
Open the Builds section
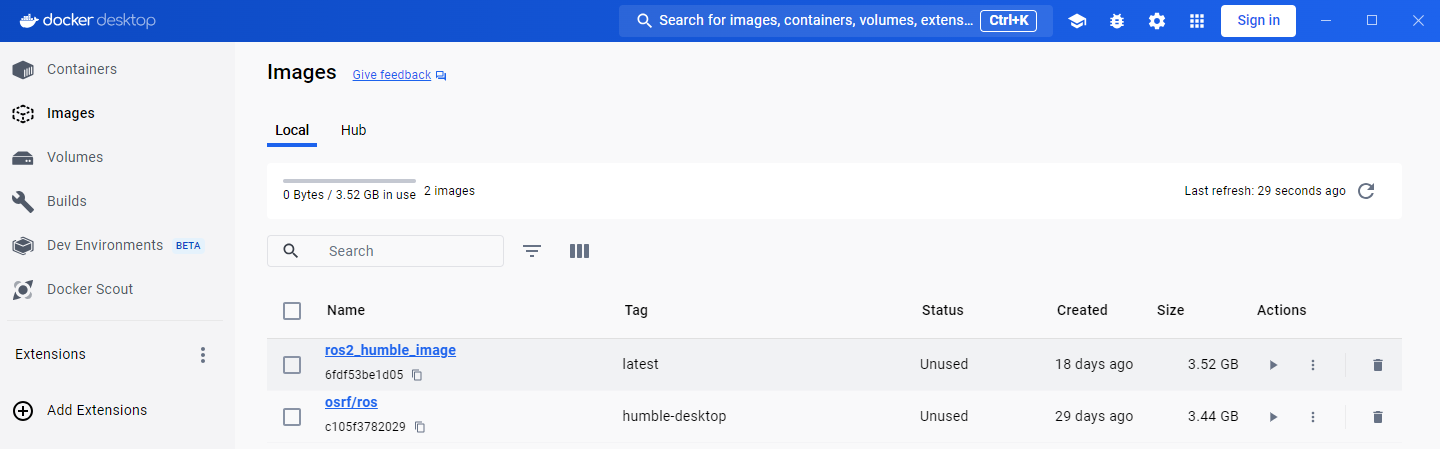click(67, 201)
